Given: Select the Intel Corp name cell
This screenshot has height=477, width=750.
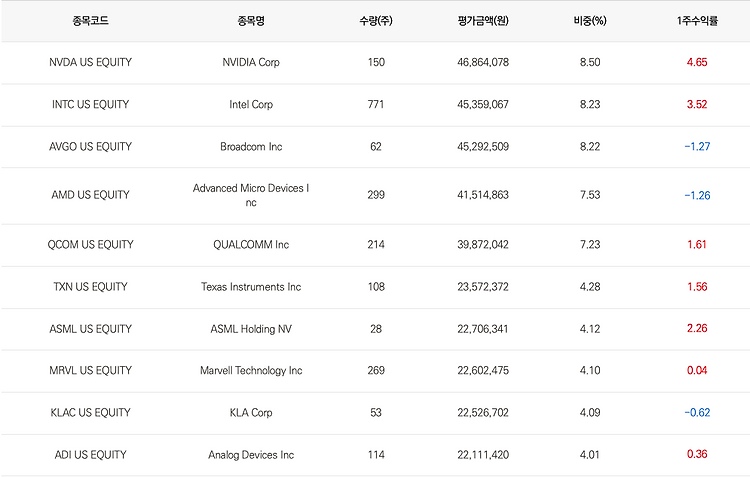Looking at the screenshot, I should click(251, 104).
